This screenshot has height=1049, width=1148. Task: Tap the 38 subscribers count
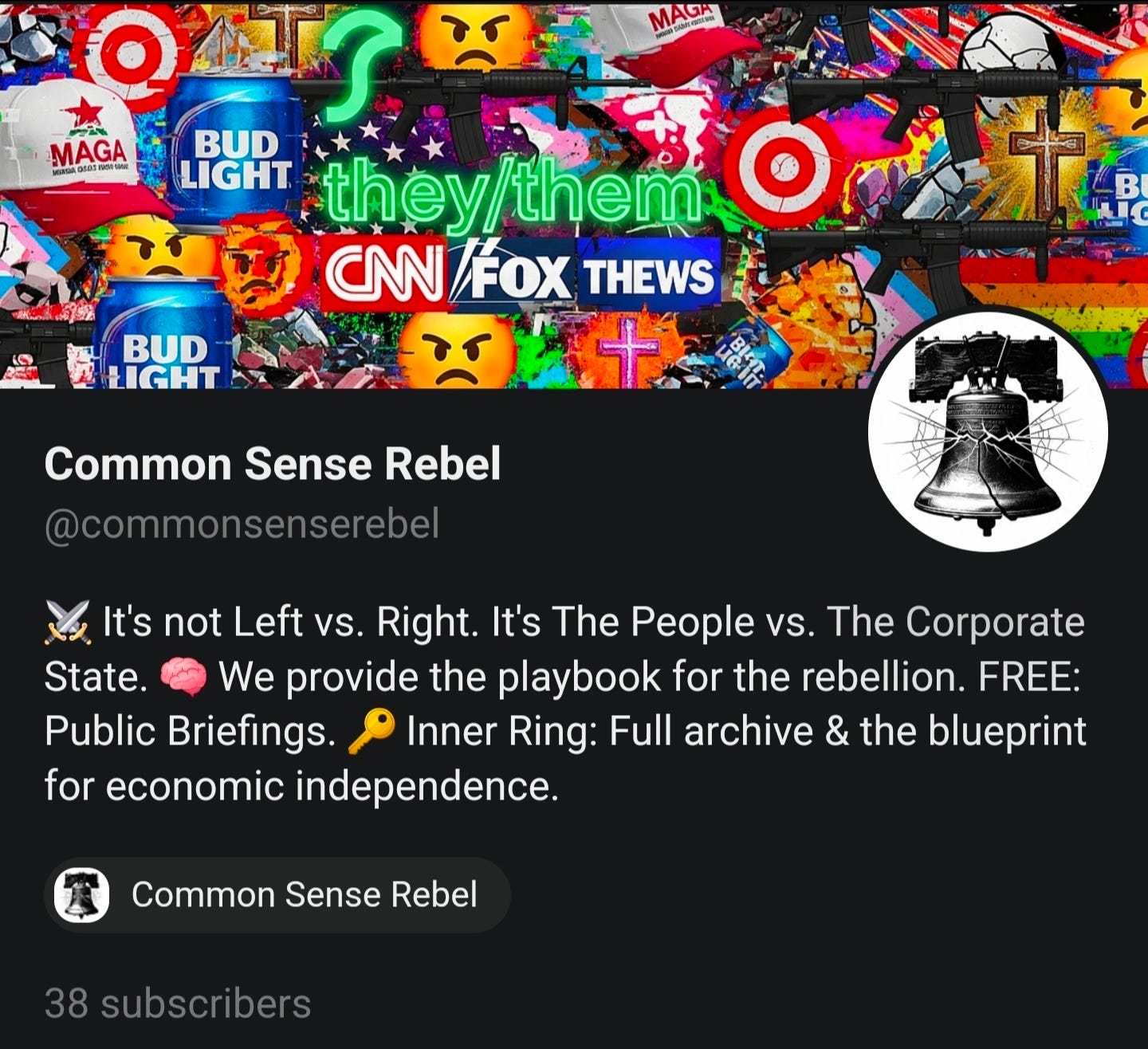pos(178,1004)
